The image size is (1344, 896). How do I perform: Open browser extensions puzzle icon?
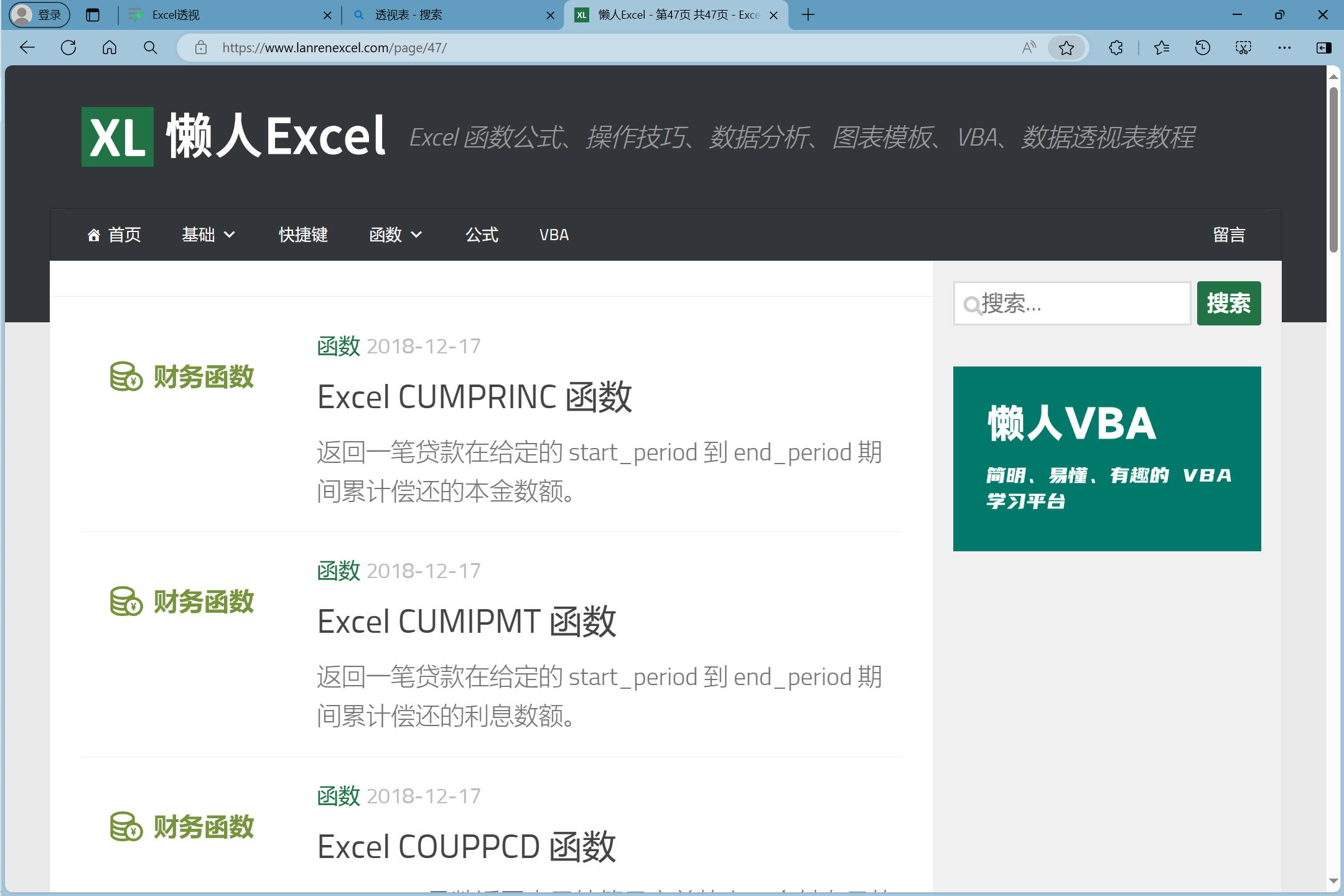[x=1116, y=48]
